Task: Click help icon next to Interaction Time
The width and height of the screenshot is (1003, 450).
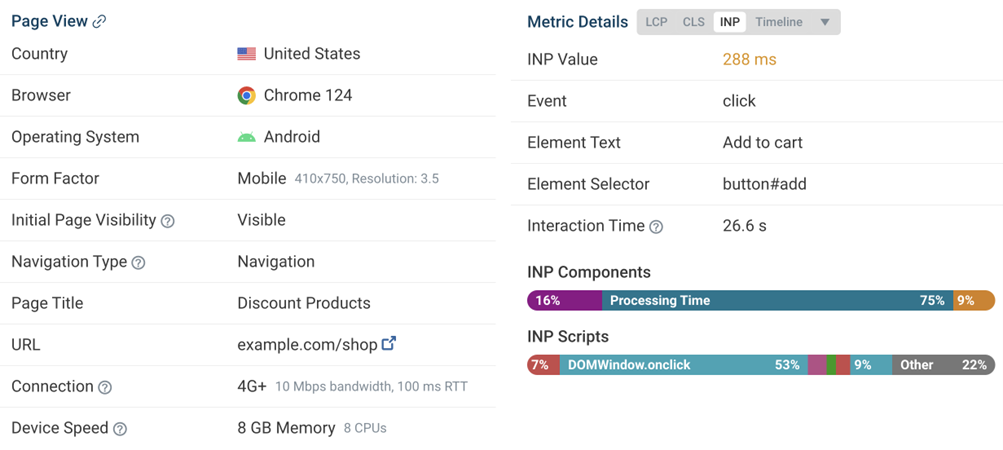Action: (x=656, y=227)
